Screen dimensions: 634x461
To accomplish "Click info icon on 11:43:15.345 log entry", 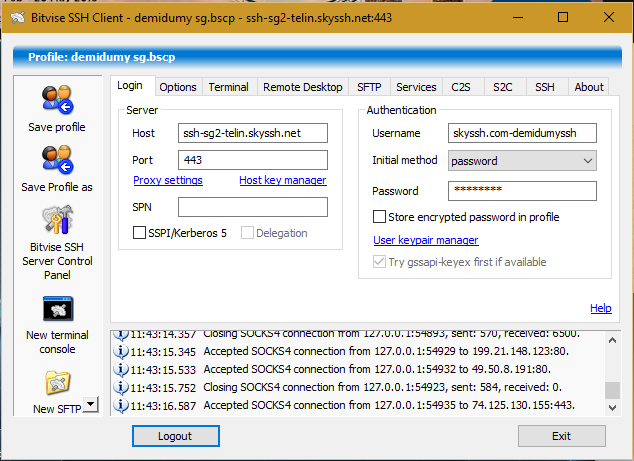I will tap(120, 351).
